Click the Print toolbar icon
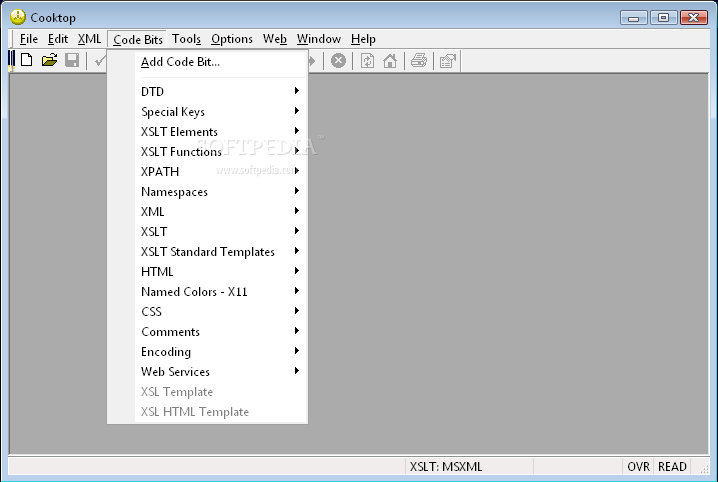 coord(419,60)
